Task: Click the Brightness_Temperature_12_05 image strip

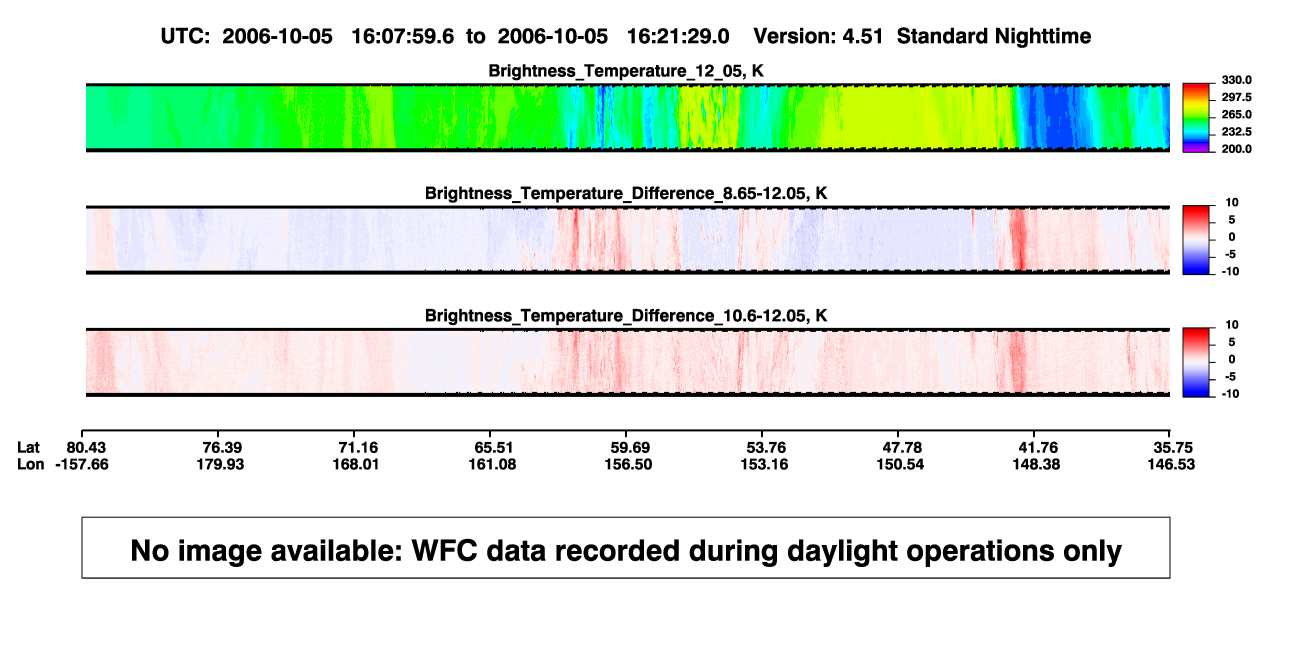Action: point(628,117)
